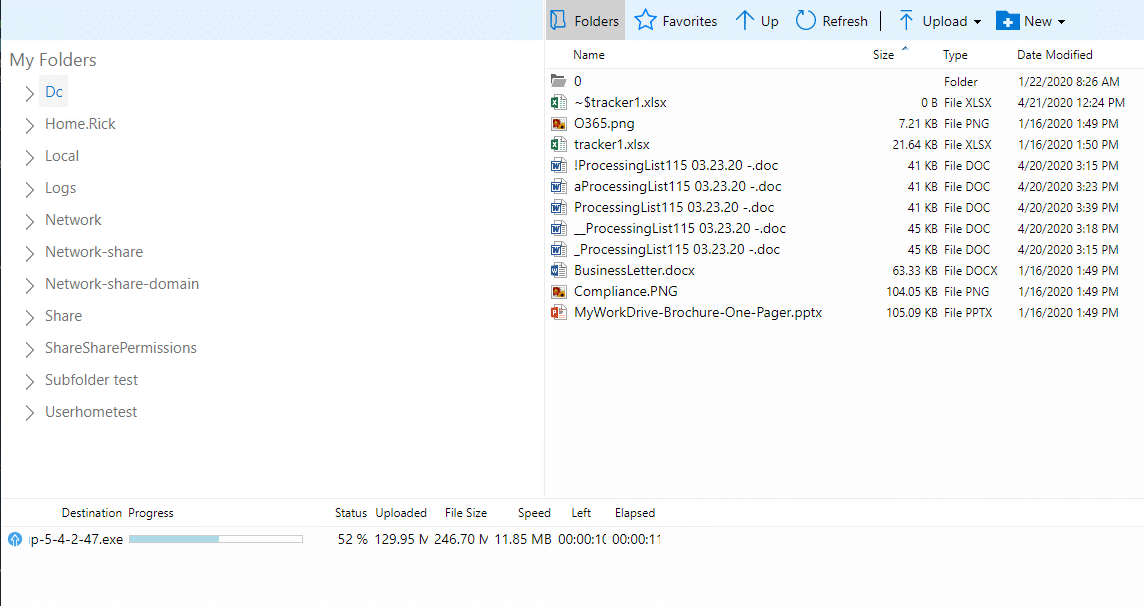Click the PowerPoint icon for MyWorkDrive brochure
Viewport: 1144px width, 606px height.
pyautogui.click(x=559, y=313)
